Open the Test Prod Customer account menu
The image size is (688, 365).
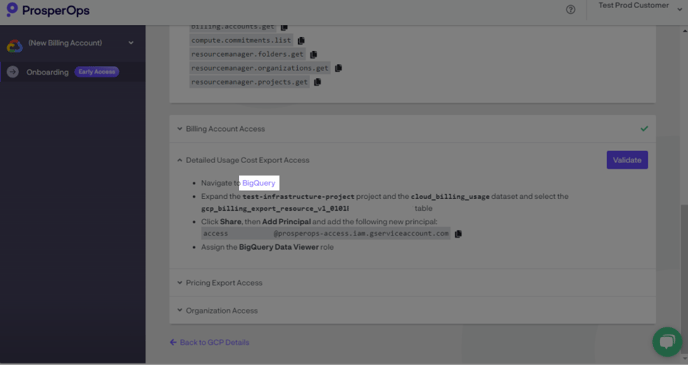point(640,6)
